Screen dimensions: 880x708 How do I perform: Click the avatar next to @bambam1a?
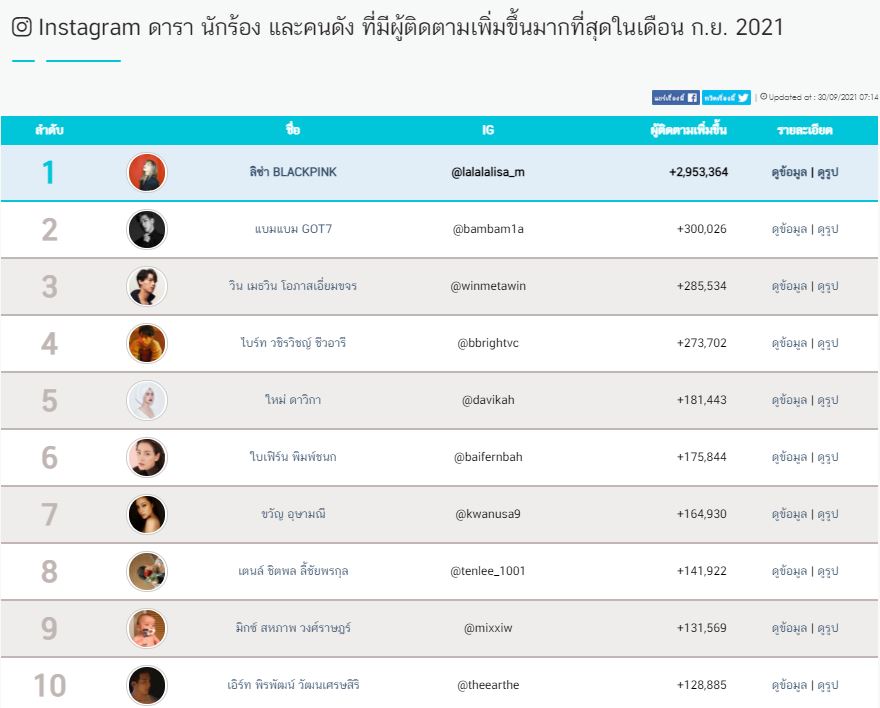147,229
